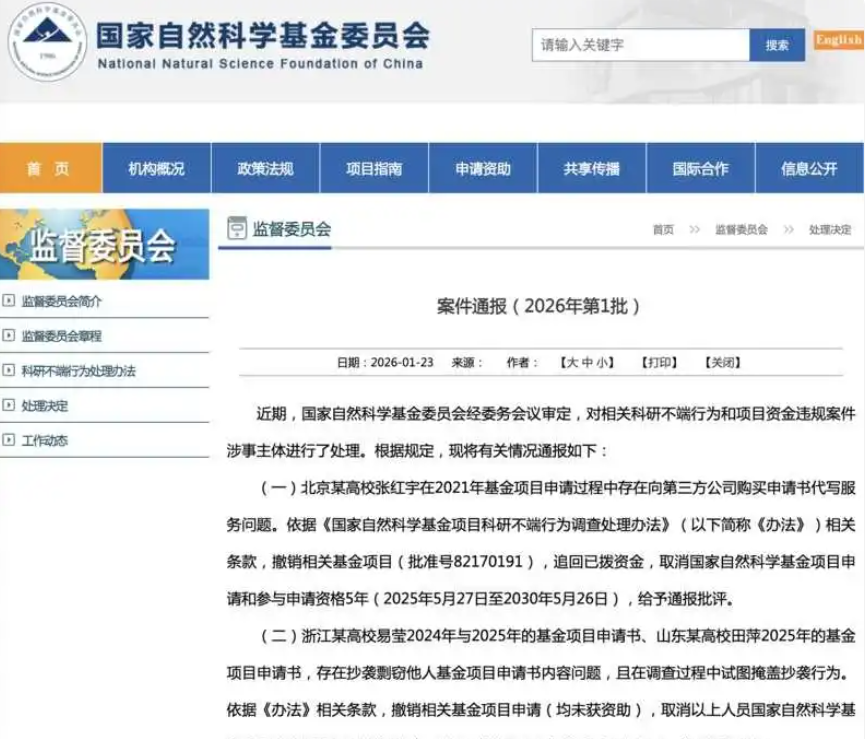Switch to the English site version
Screen dimensions: 865x739
pyautogui.click(x=839, y=40)
